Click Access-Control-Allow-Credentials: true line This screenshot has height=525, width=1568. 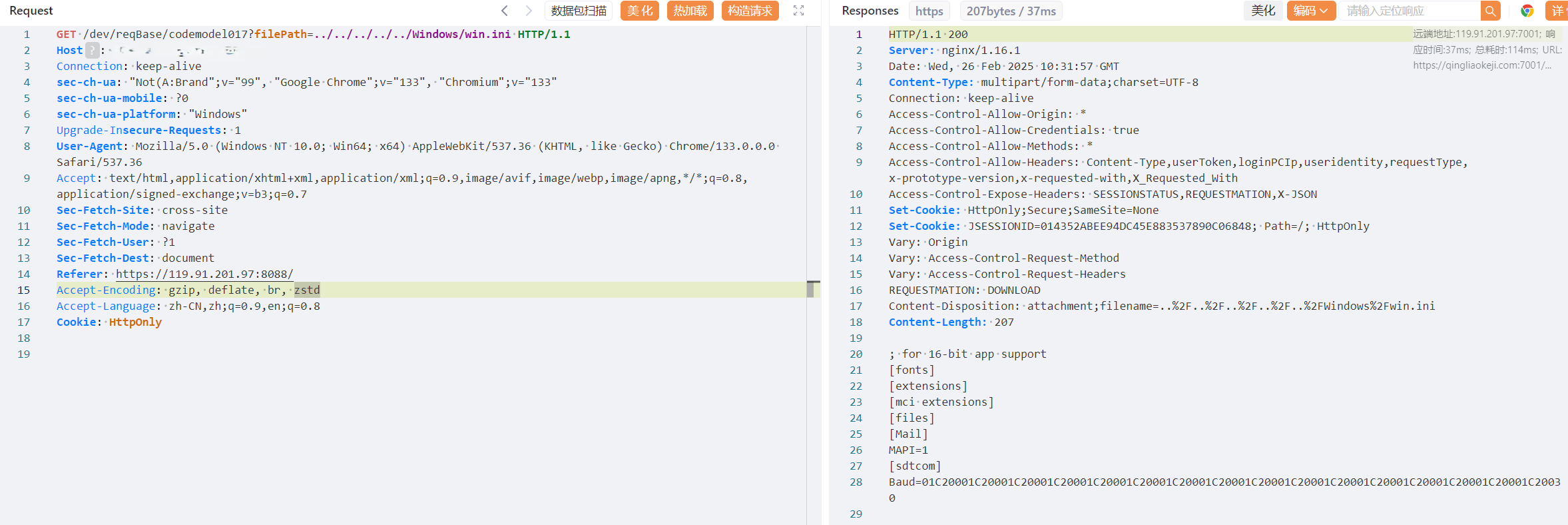tap(1014, 130)
